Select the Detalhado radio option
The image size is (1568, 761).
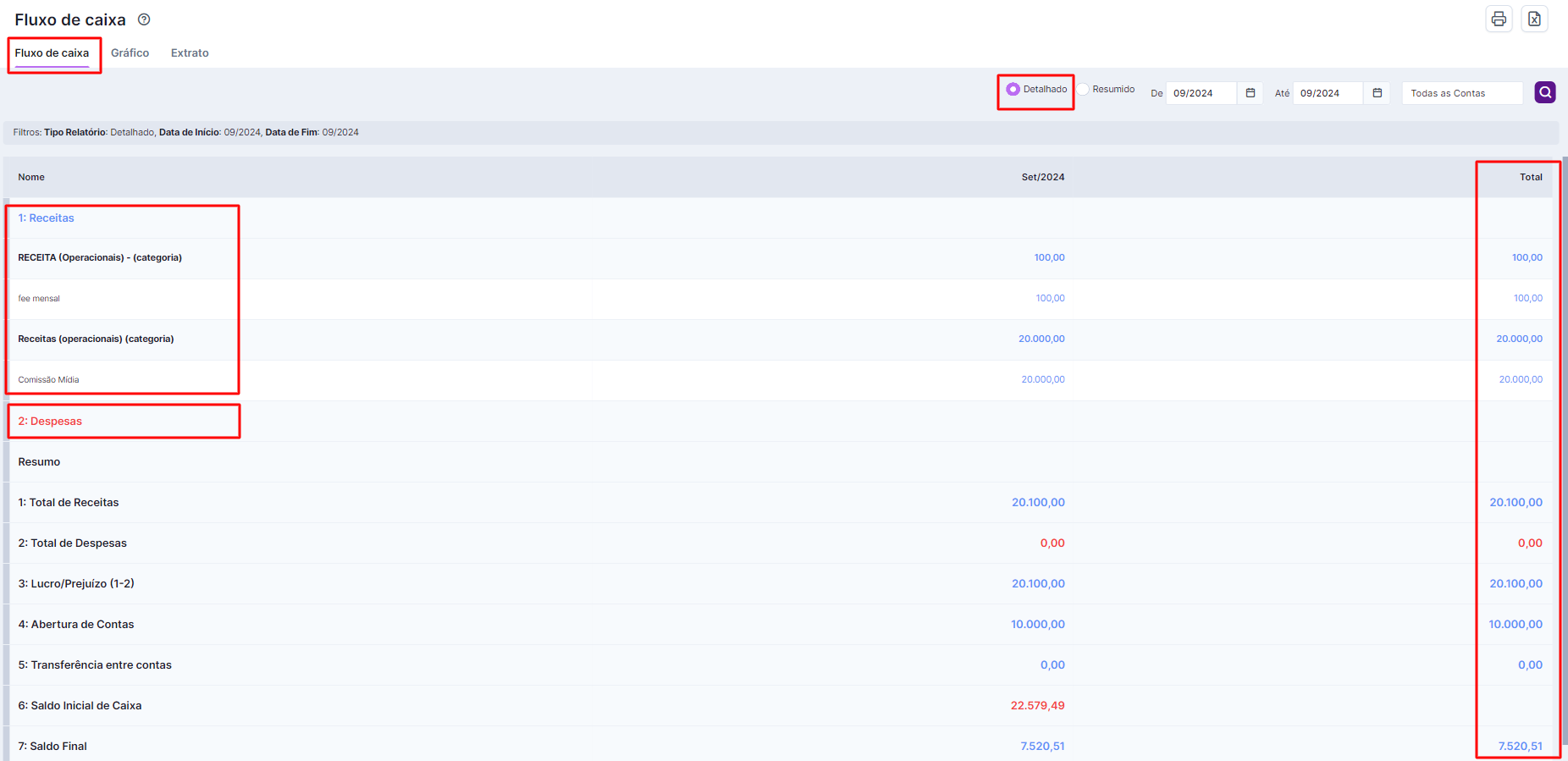[1013, 89]
